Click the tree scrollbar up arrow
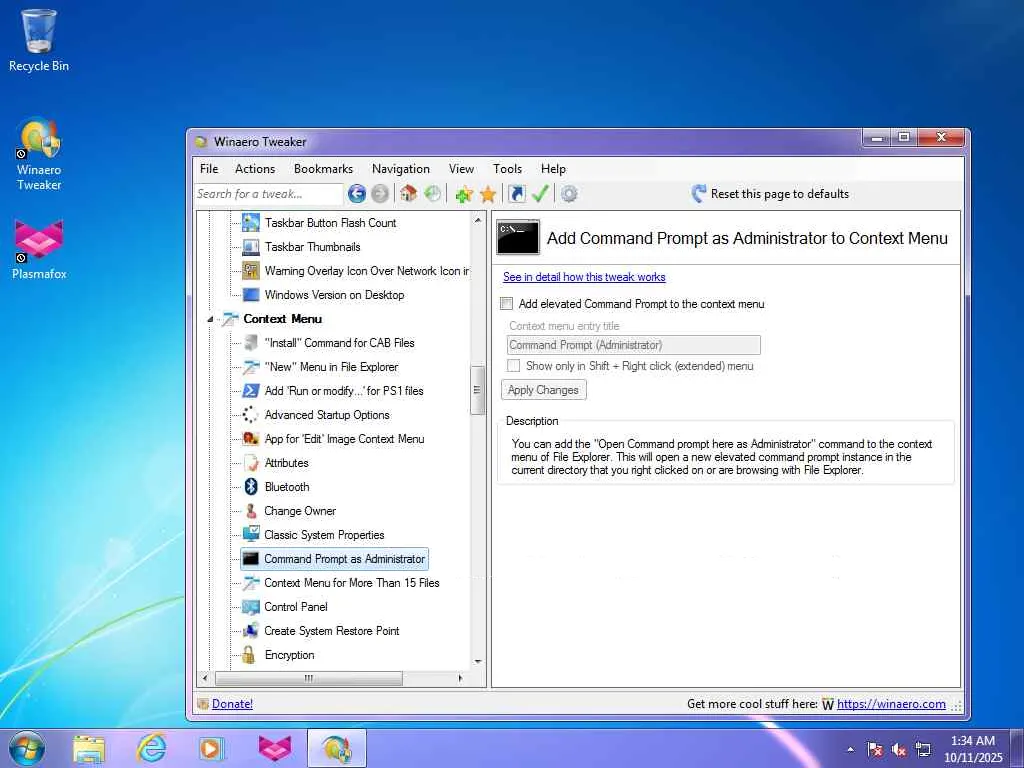 pos(477,220)
